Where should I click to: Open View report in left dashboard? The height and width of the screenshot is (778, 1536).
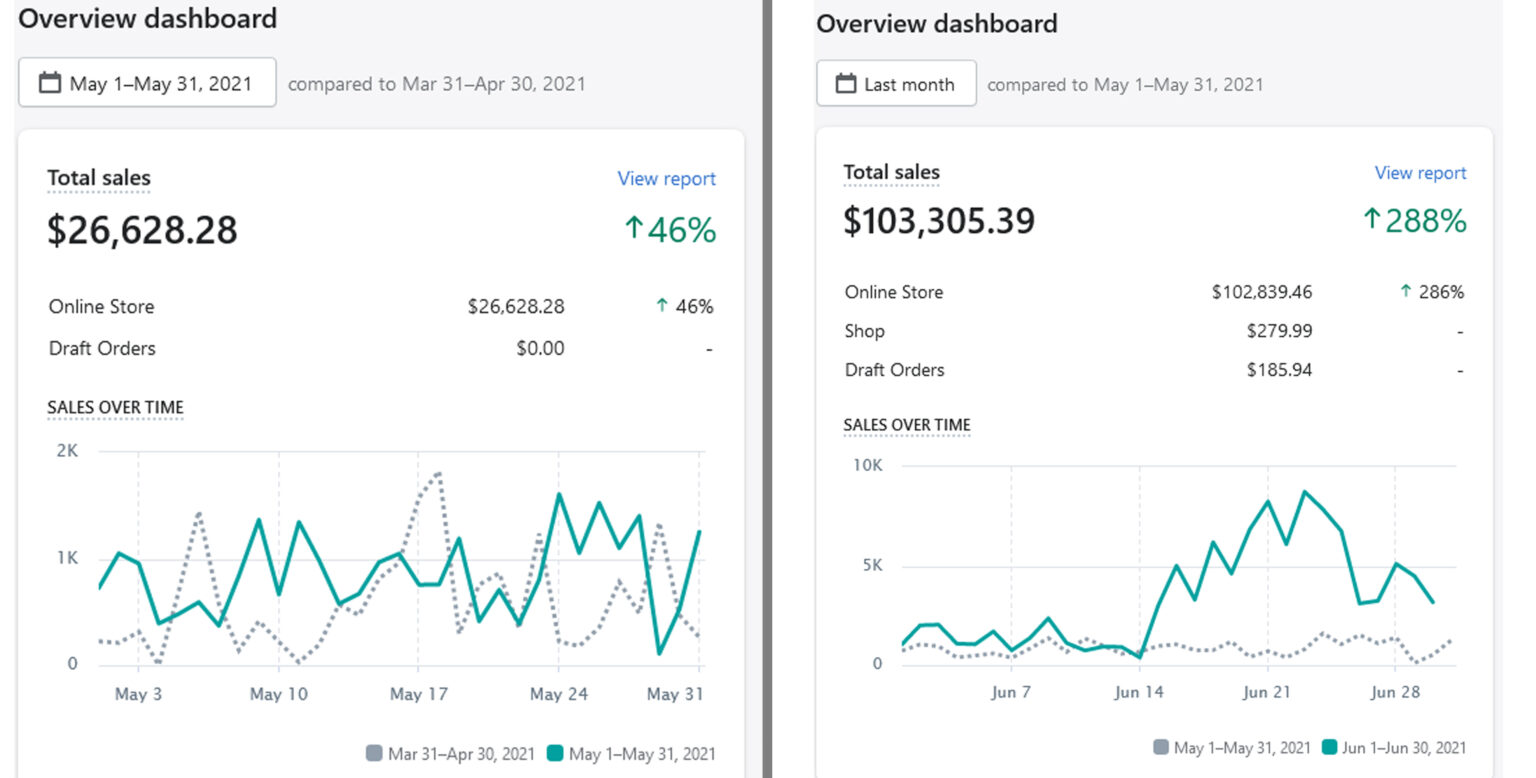pos(666,179)
